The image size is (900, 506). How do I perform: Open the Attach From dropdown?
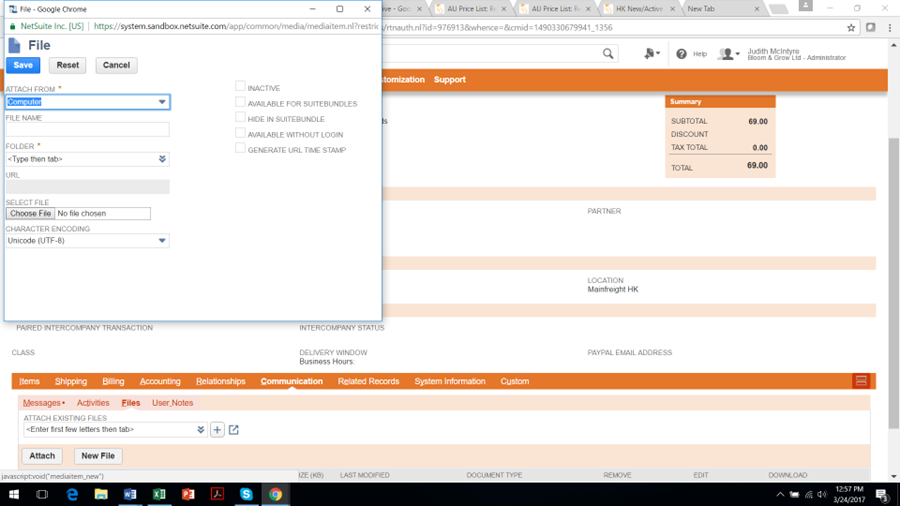click(x=162, y=102)
